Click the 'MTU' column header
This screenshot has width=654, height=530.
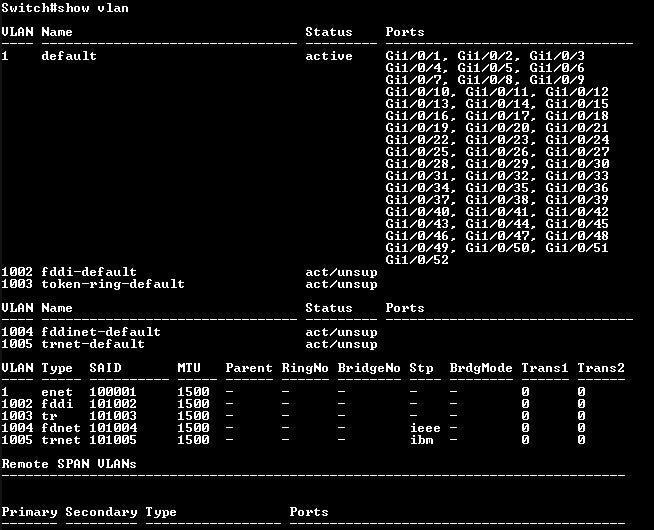click(189, 368)
